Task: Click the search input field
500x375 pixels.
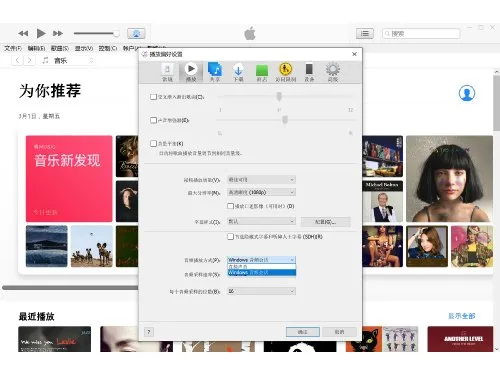Action: coord(421,33)
